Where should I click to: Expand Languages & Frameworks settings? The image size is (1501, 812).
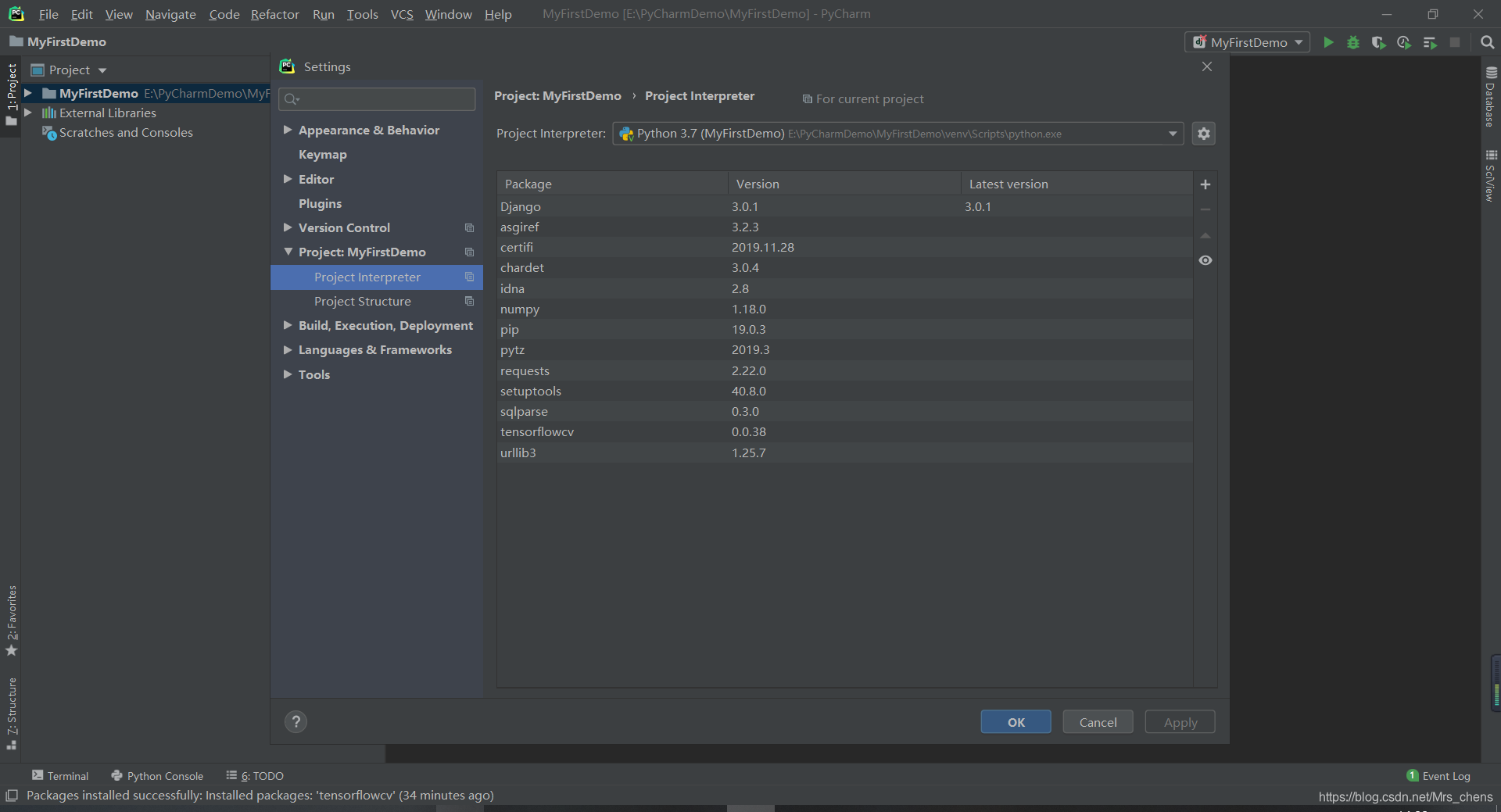(288, 349)
